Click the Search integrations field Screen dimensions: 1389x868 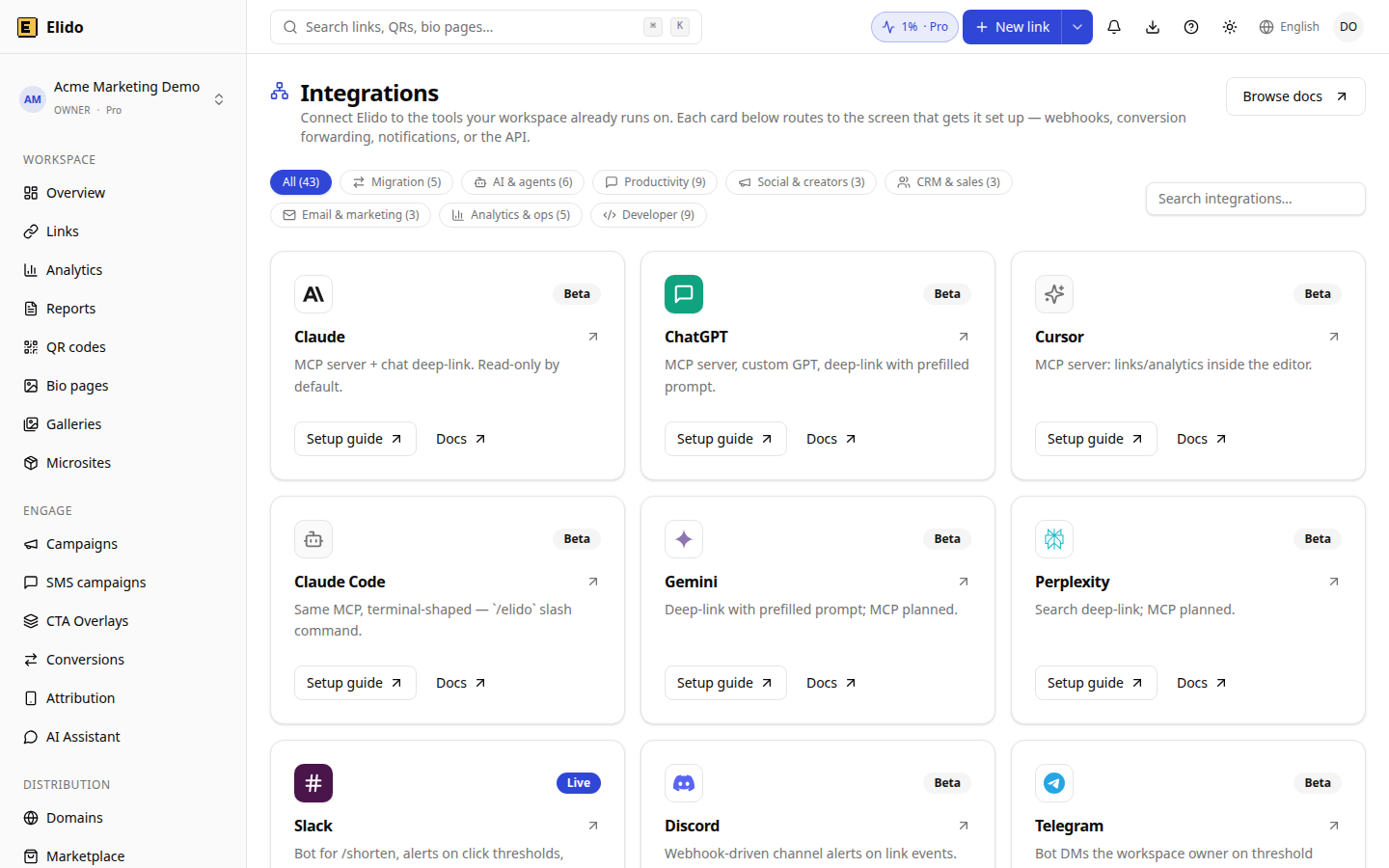pos(1256,199)
